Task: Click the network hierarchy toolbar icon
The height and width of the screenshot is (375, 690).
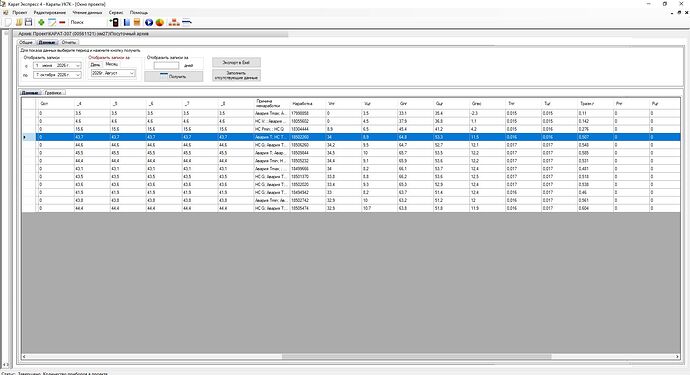Action: [x=174, y=22]
